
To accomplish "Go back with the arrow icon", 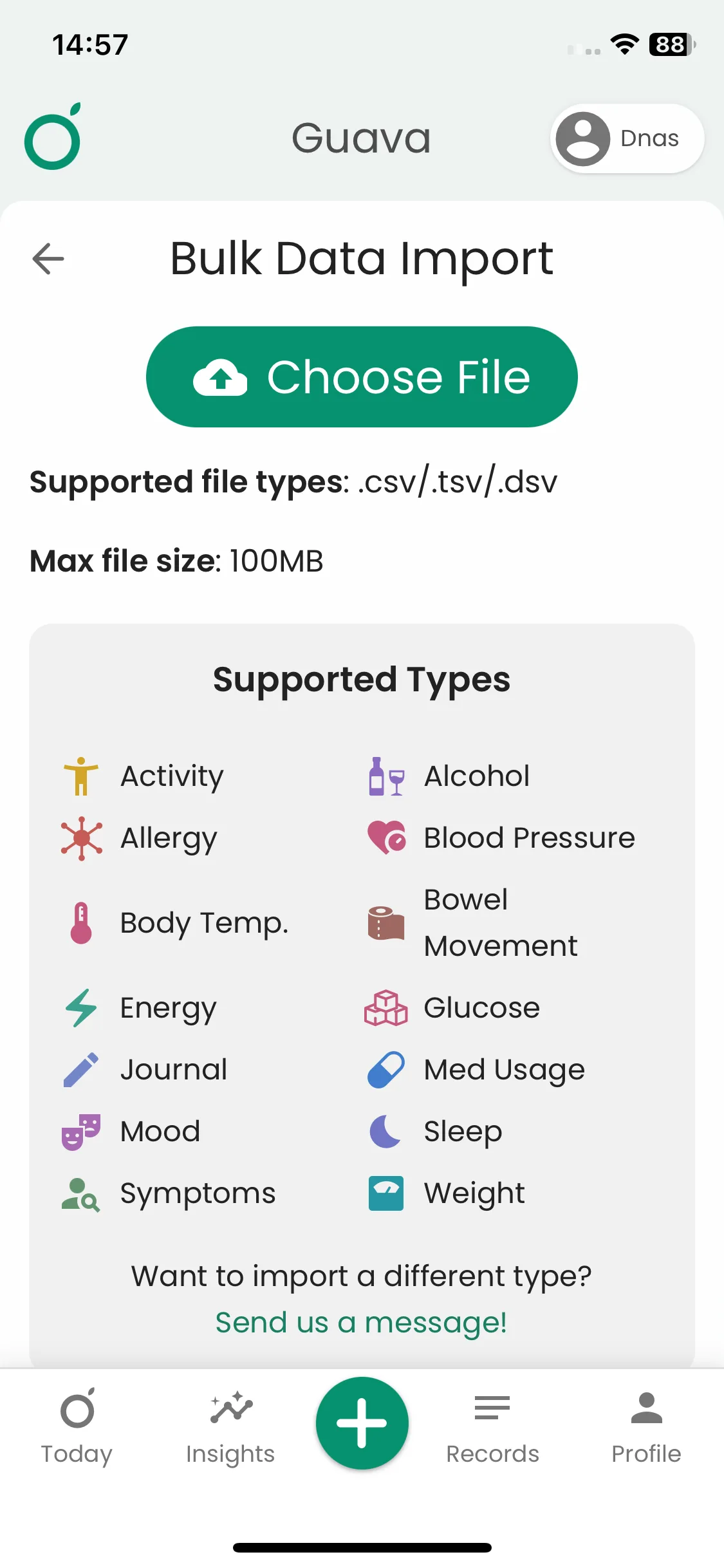I will click(48, 259).
